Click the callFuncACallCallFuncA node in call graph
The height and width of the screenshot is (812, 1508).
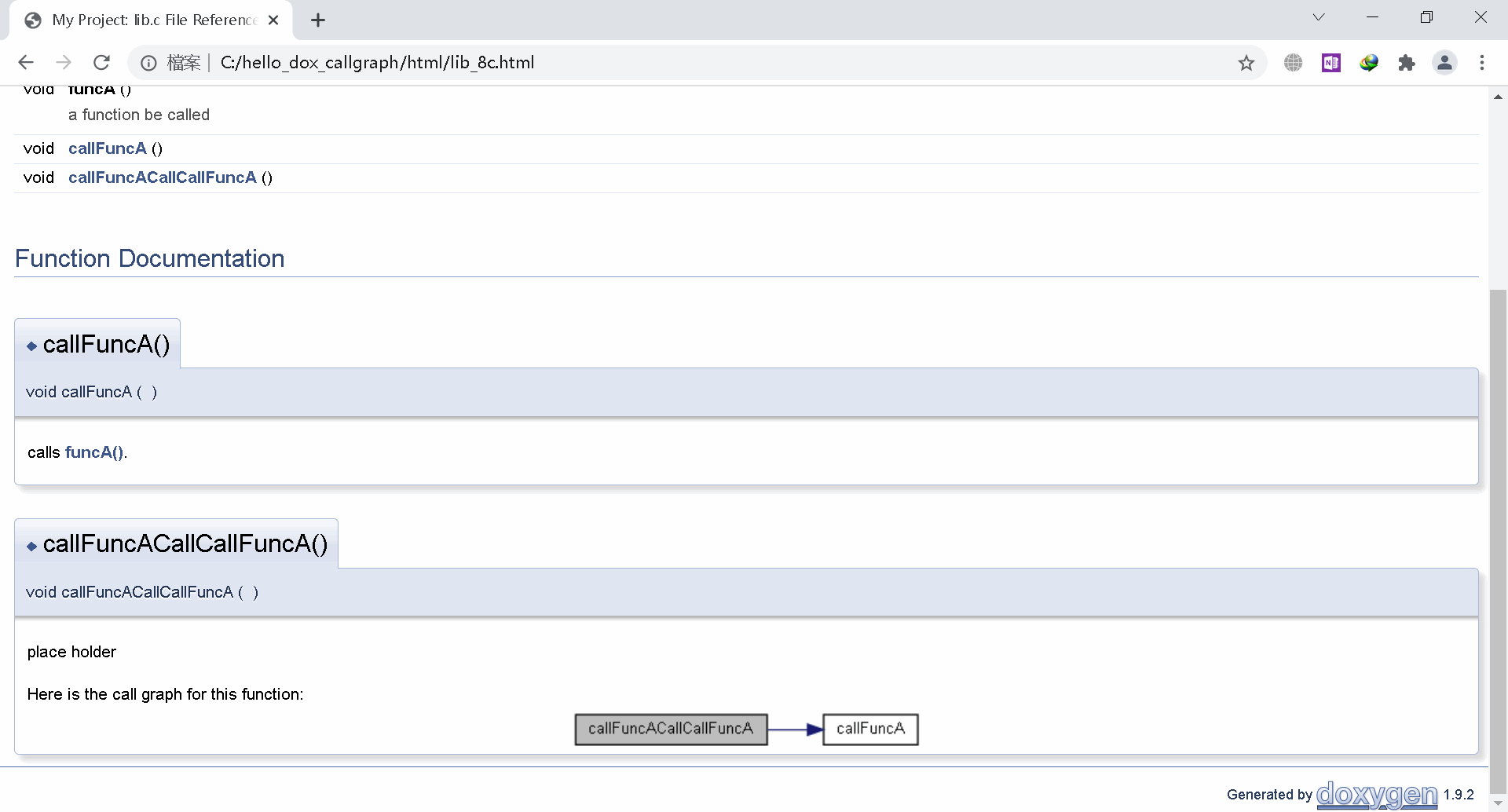click(671, 729)
